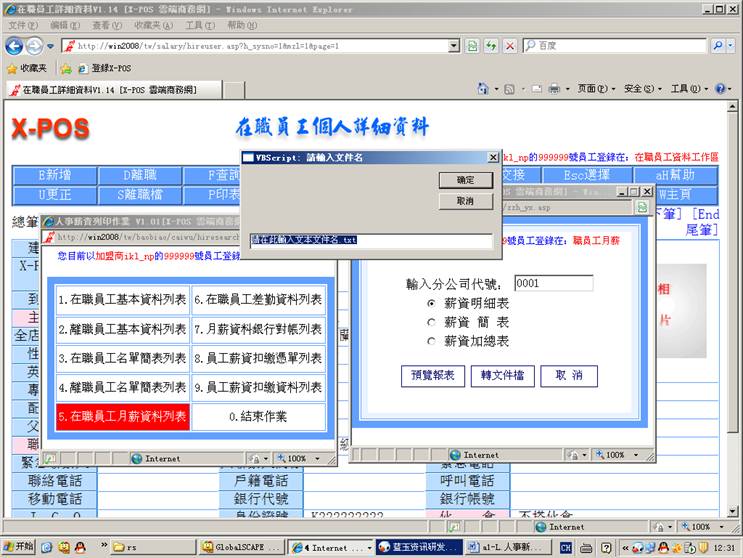Screen dimensions: 743x558
Task: Select 薪資明細表 radio option
Action: (432, 303)
